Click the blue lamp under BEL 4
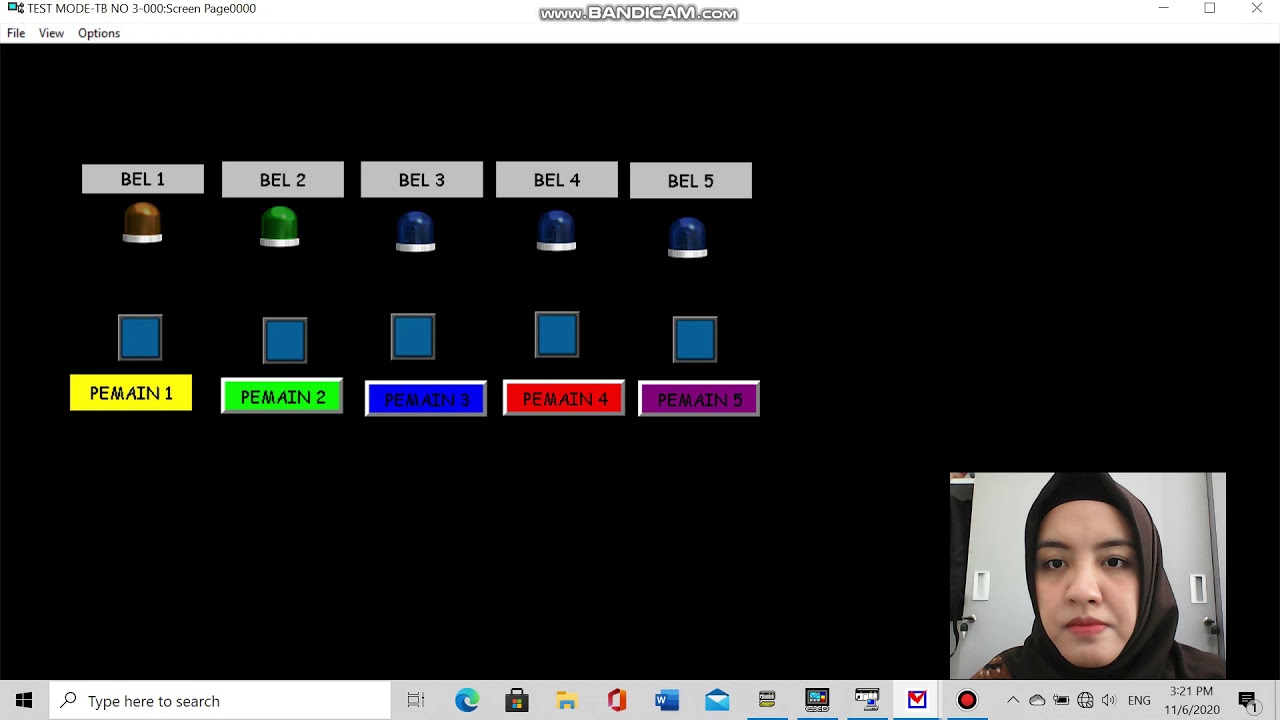Image resolution: width=1280 pixels, height=720 pixels. 556,230
